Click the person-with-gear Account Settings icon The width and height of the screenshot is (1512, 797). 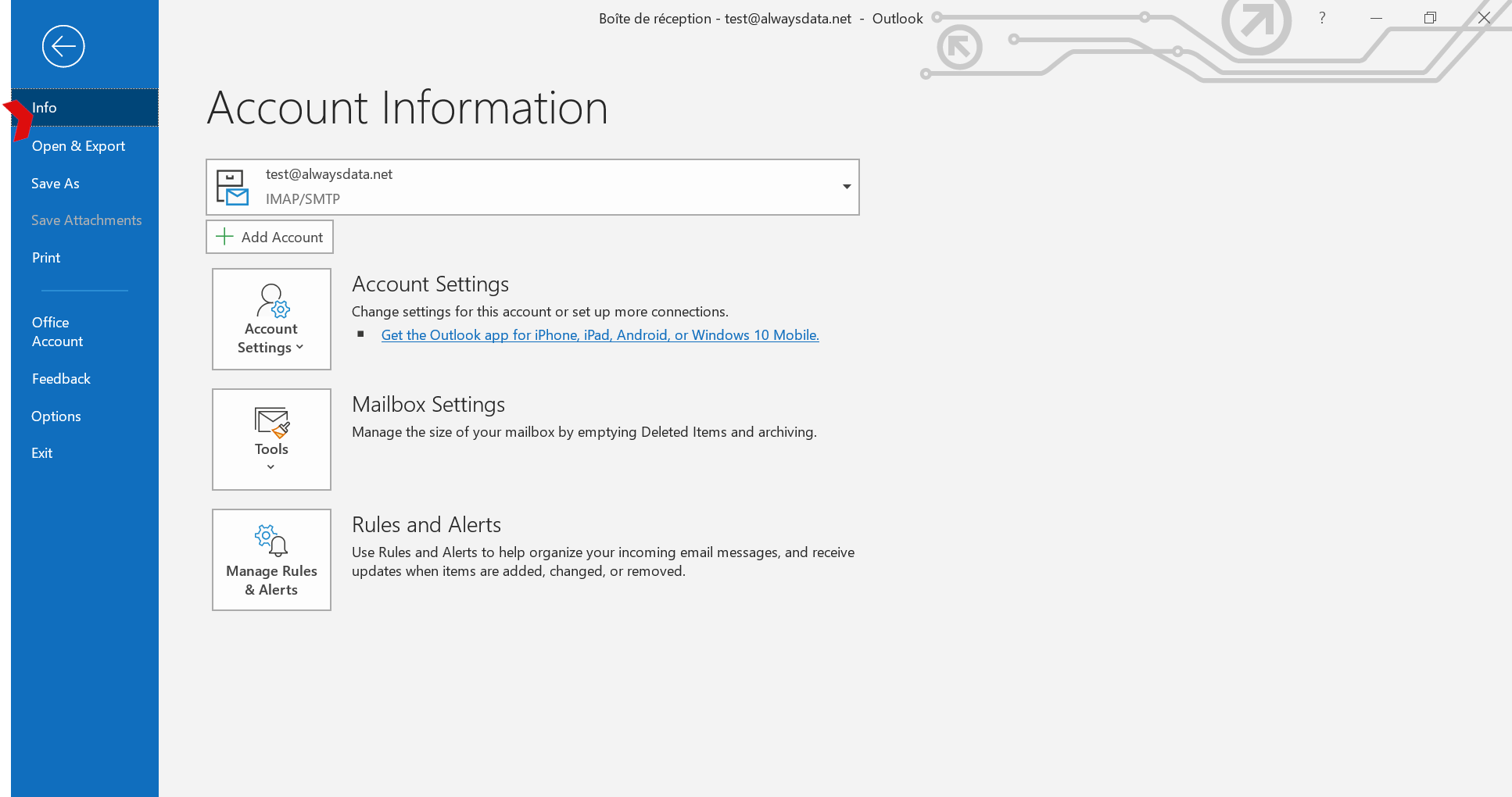tap(273, 301)
